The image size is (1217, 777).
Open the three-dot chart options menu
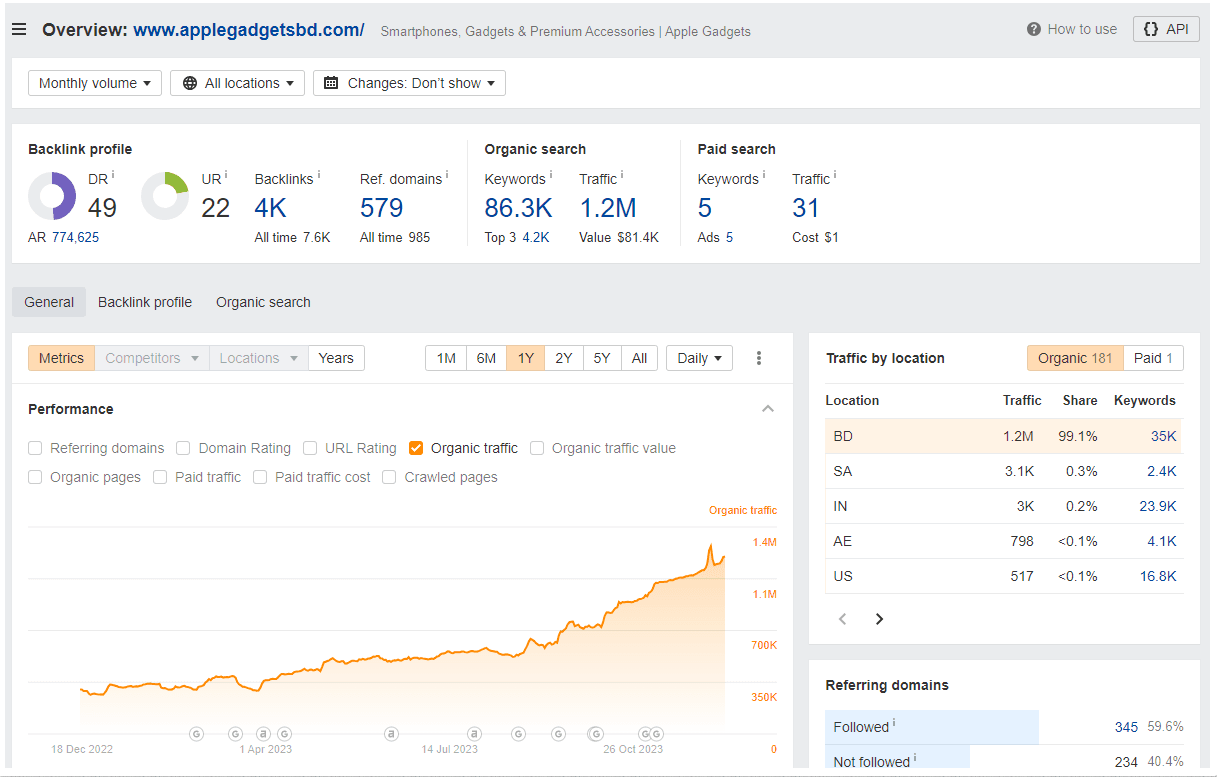click(x=759, y=358)
